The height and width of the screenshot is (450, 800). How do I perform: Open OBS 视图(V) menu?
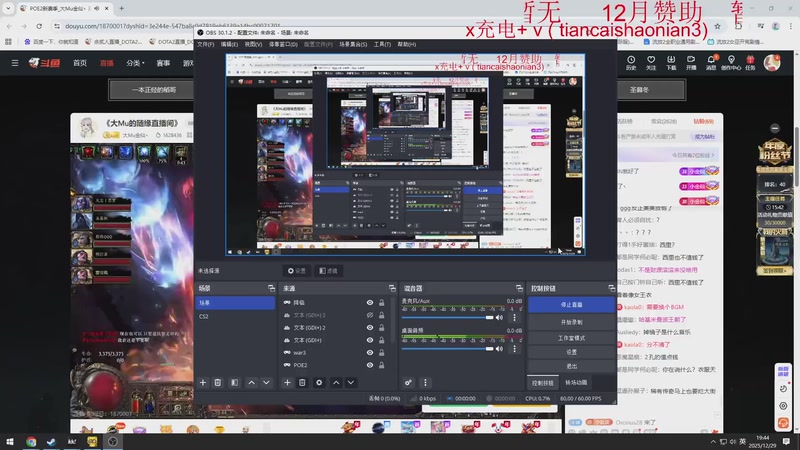click(x=253, y=44)
